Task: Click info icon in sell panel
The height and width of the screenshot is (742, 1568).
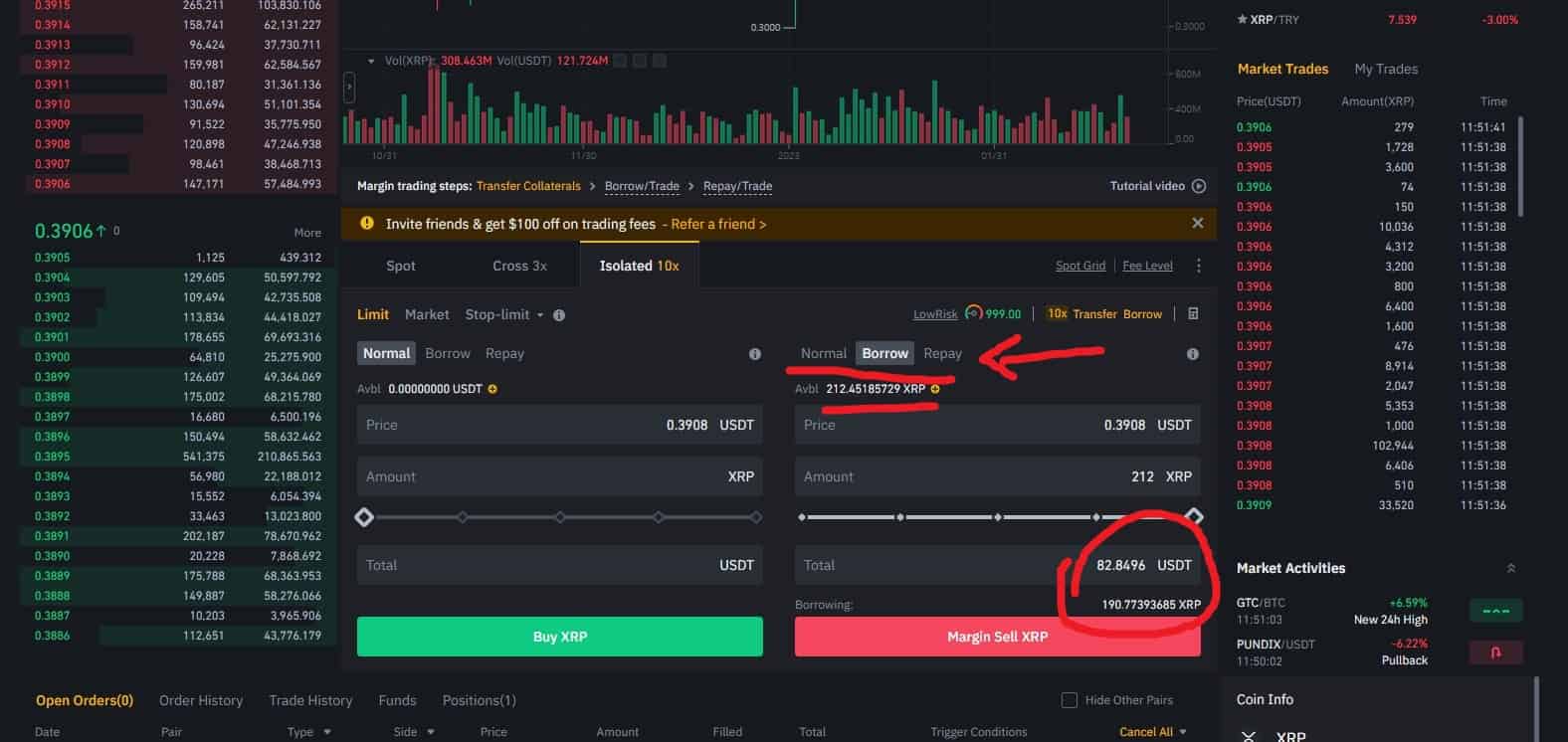Action: pos(1192,354)
